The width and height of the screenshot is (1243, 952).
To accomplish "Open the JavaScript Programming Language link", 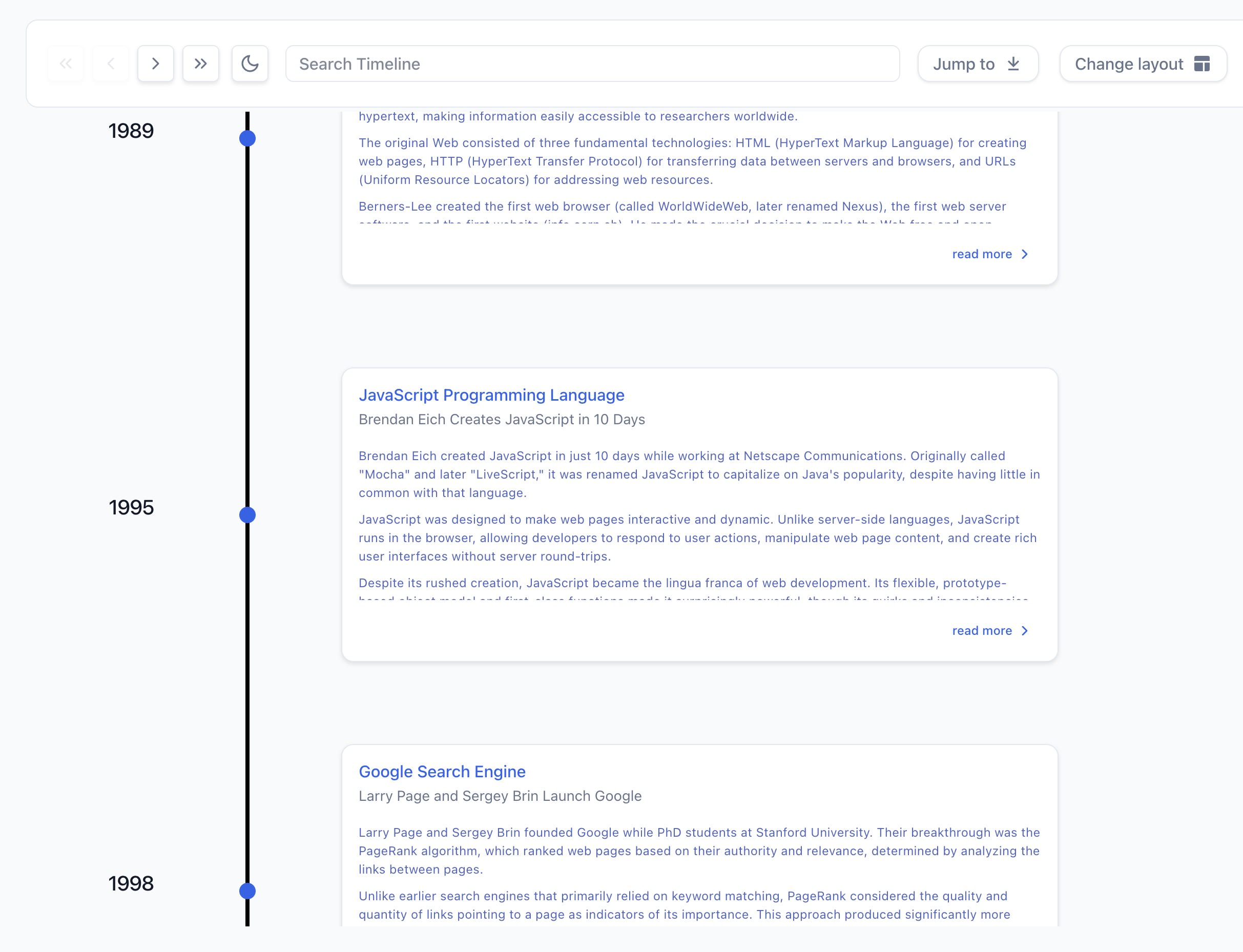I will coord(492,395).
